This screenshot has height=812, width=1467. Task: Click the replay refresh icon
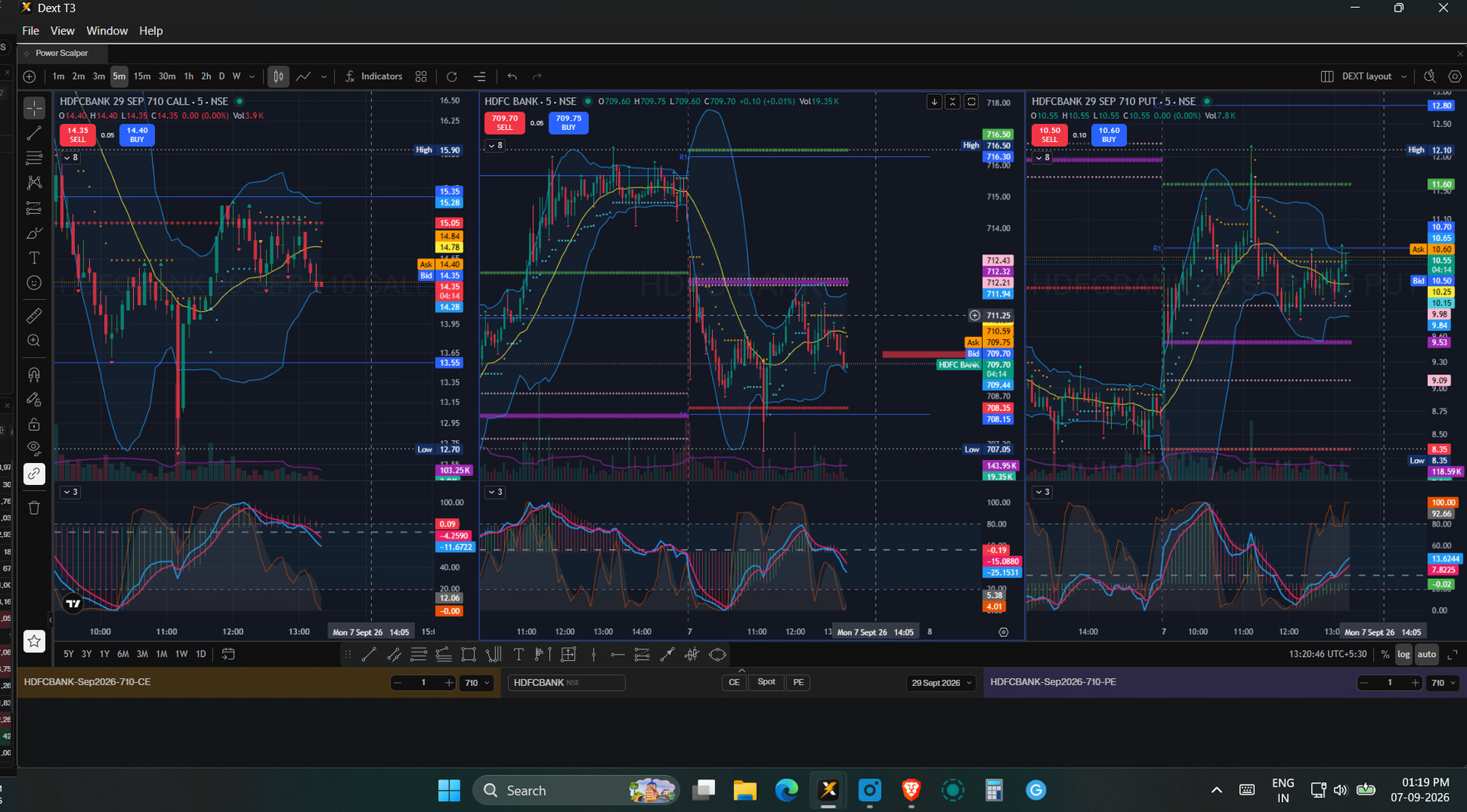tap(452, 76)
